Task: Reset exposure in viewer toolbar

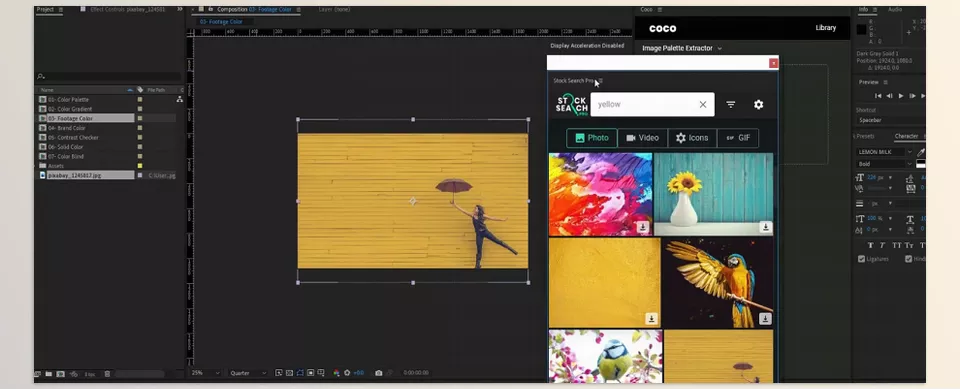Action: coord(347,373)
